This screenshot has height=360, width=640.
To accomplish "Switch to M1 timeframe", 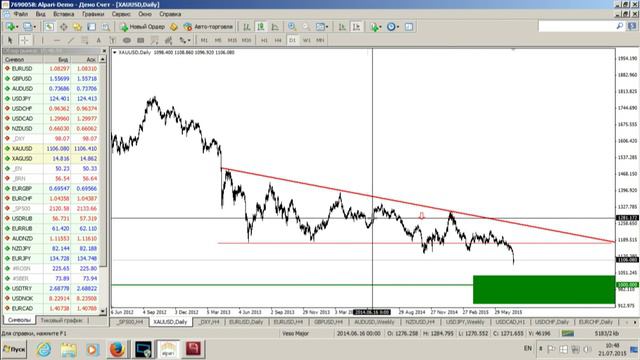I will coord(204,40).
